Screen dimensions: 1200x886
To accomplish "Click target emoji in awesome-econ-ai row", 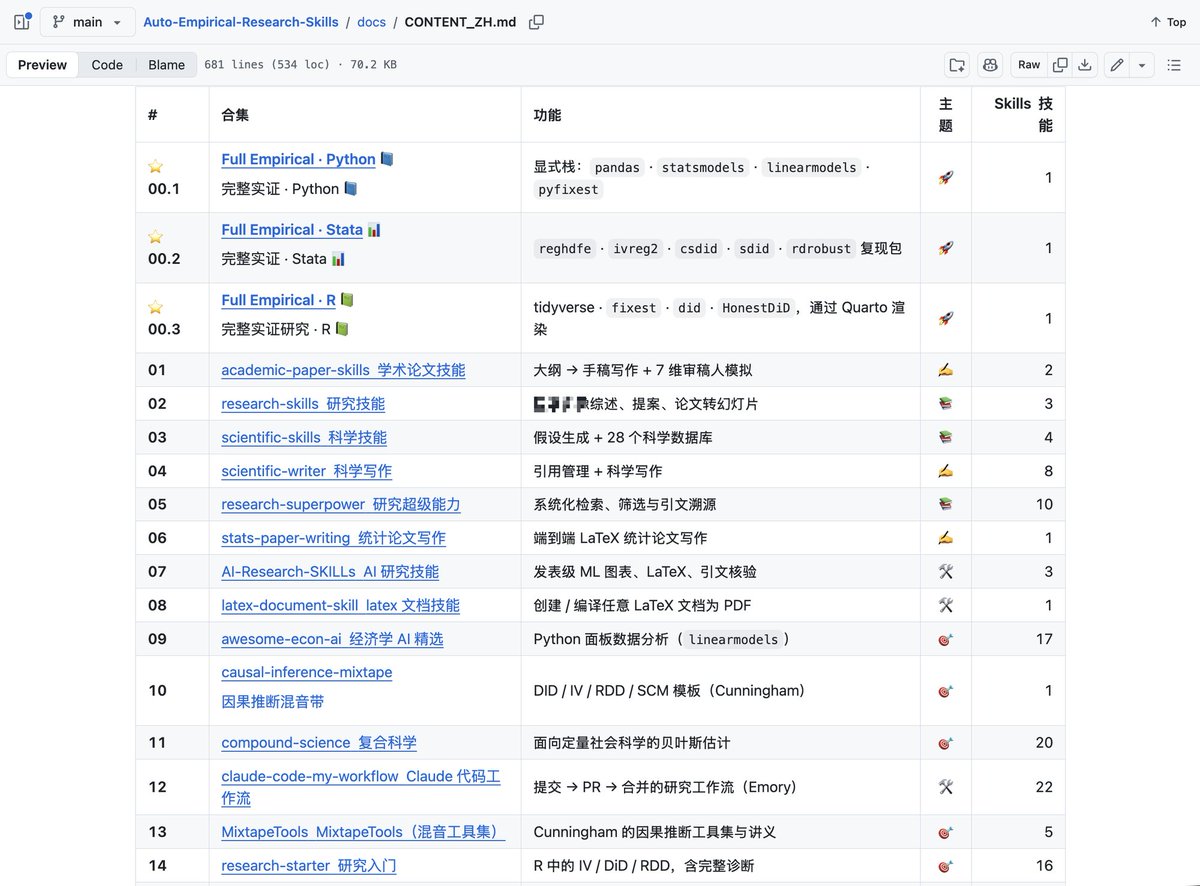I will pos(946,639).
